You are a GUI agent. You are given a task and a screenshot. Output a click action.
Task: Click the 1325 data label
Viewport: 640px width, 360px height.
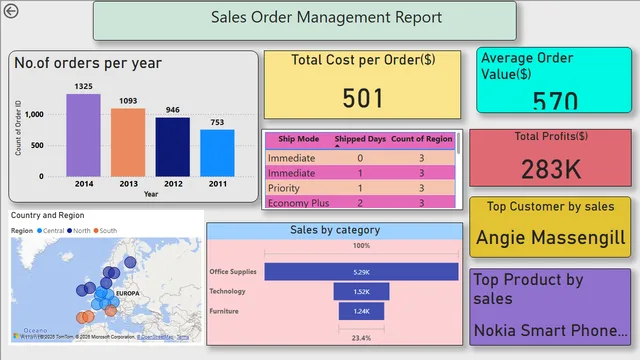(x=83, y=87)
